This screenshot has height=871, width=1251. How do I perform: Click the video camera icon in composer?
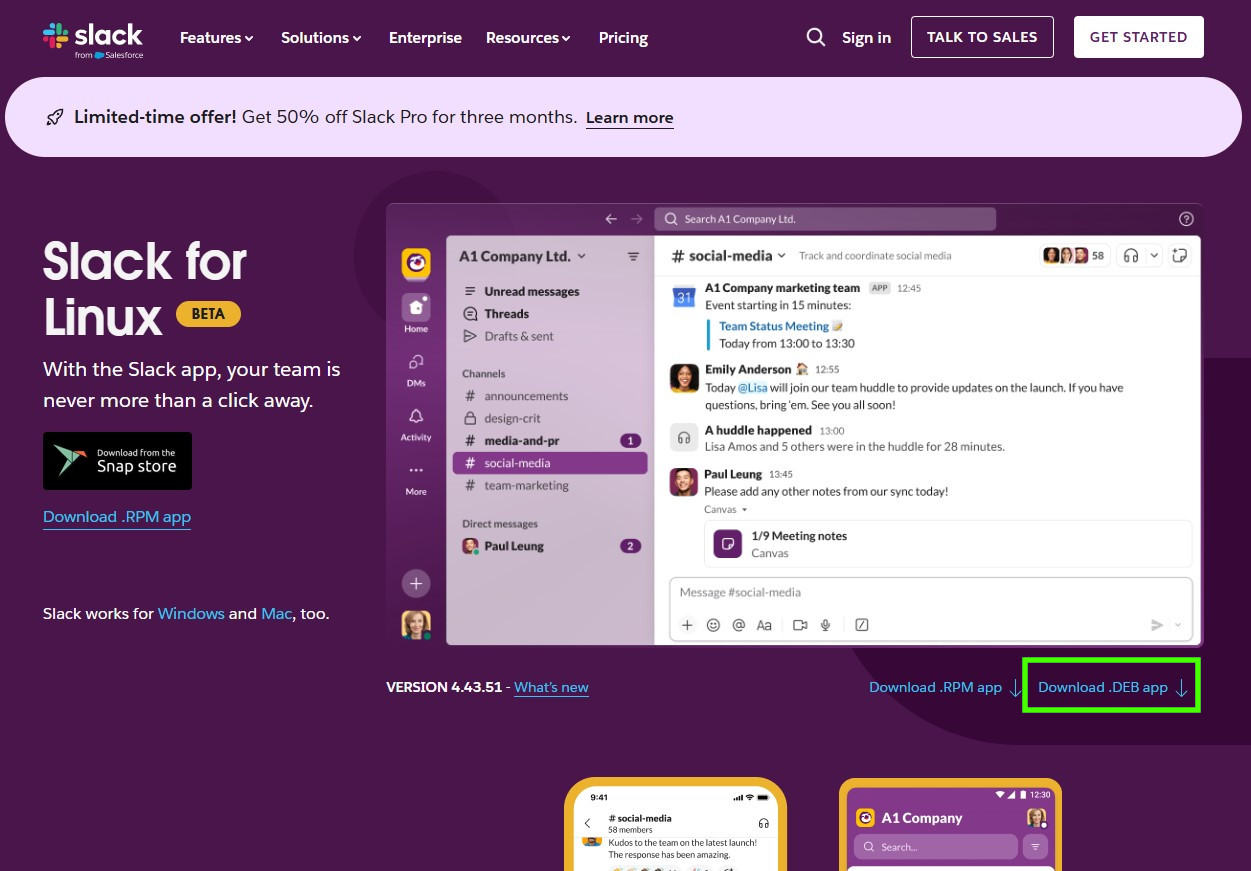tap(800, 625)
